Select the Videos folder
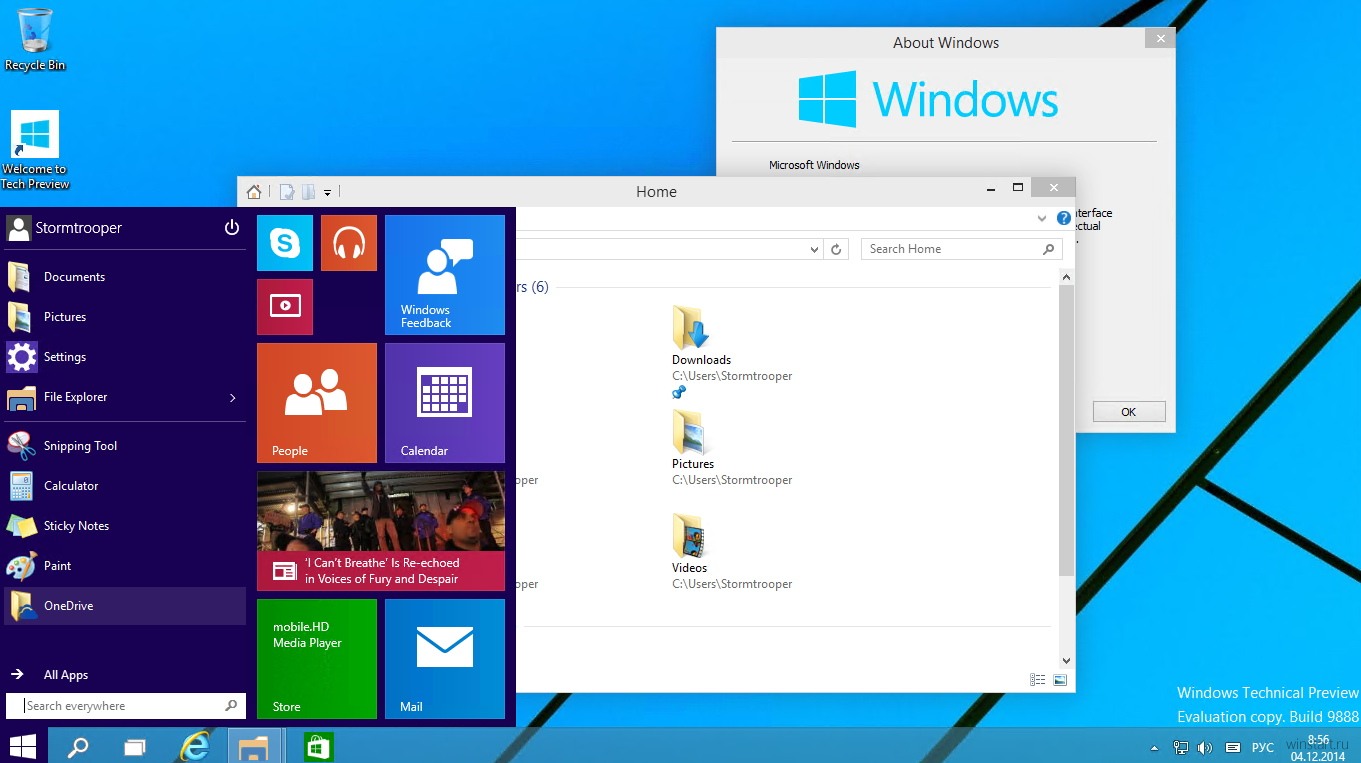 pyautogui.click(x=732, y=552)
